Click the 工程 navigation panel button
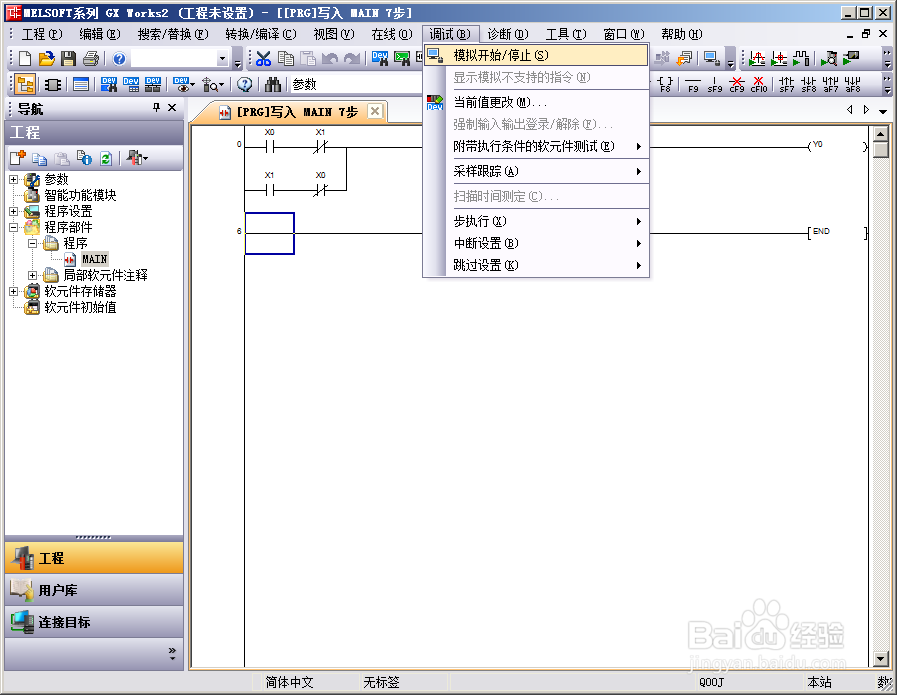The image size is (897, 695). pyautogui.click(x=94, y=558)
